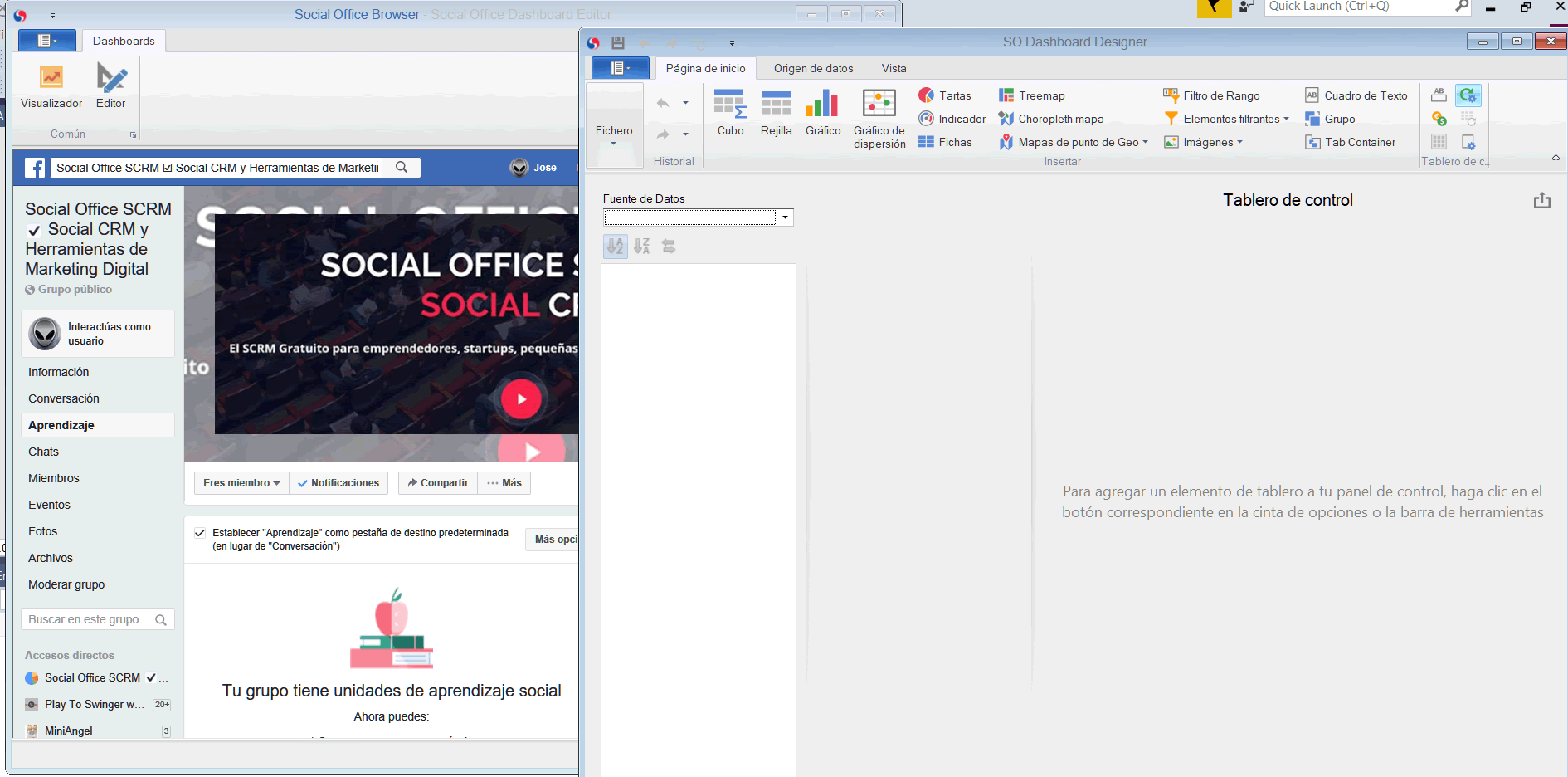Image resolution: width=1568 pixels, height=777 pixels.
Task: Insert a Choropleth mapa
Action: pyautogui.click(x=1051, y=119)
